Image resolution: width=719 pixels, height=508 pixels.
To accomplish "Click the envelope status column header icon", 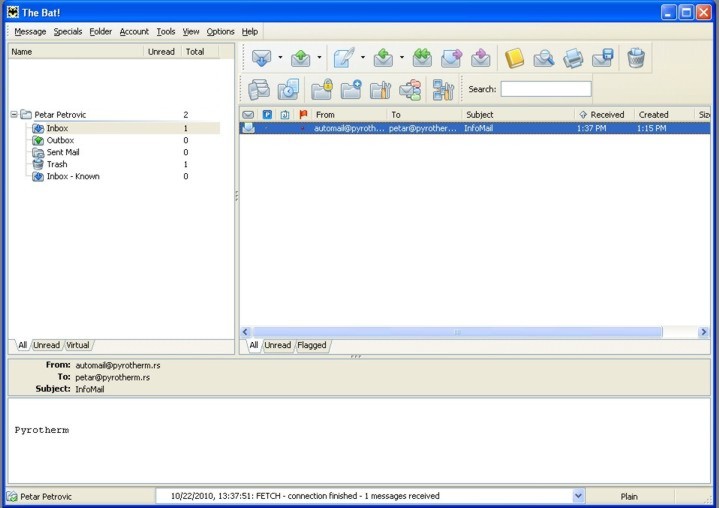I will [x=248, y=115].
